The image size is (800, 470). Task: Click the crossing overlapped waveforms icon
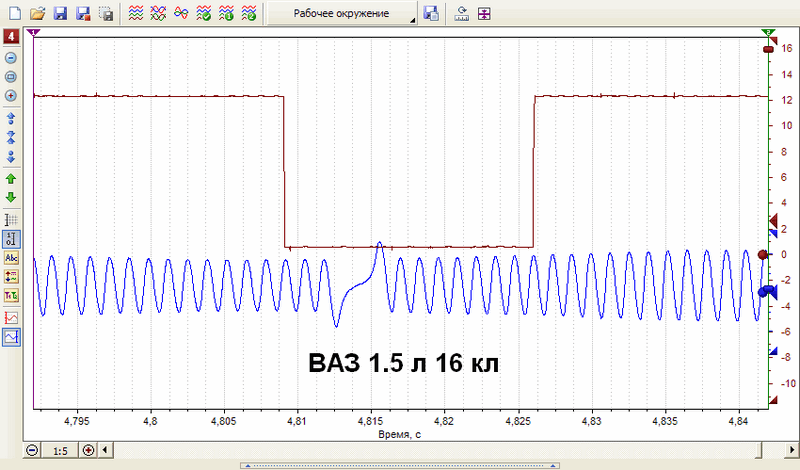click(158, 13)
